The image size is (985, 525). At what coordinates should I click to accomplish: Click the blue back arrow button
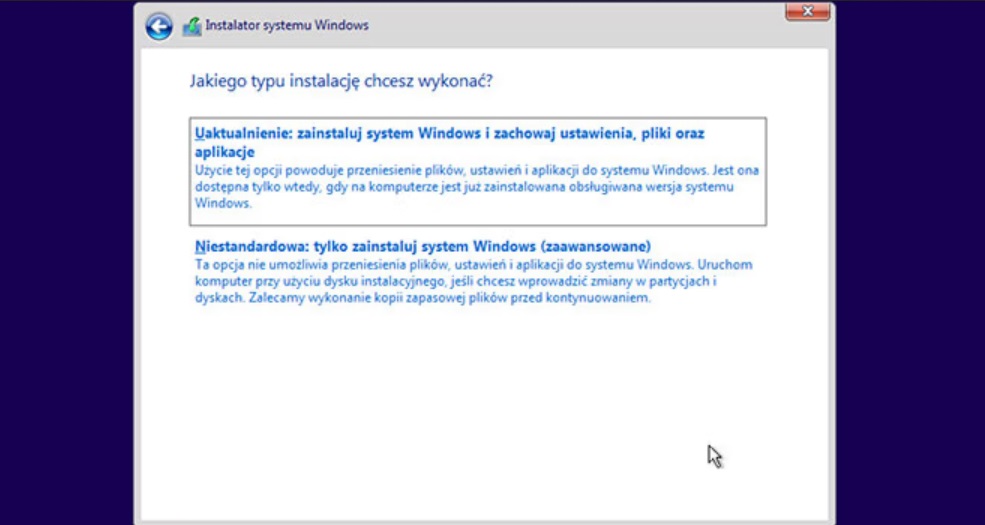click(x=159, y=26)
